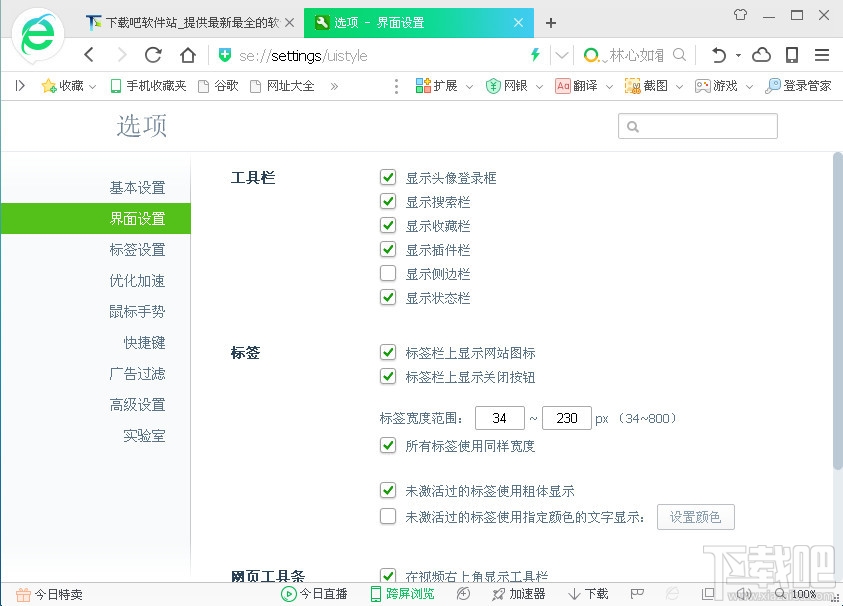Click the 设置颜色 button
The image size is (843, 606).
(695, 517)
